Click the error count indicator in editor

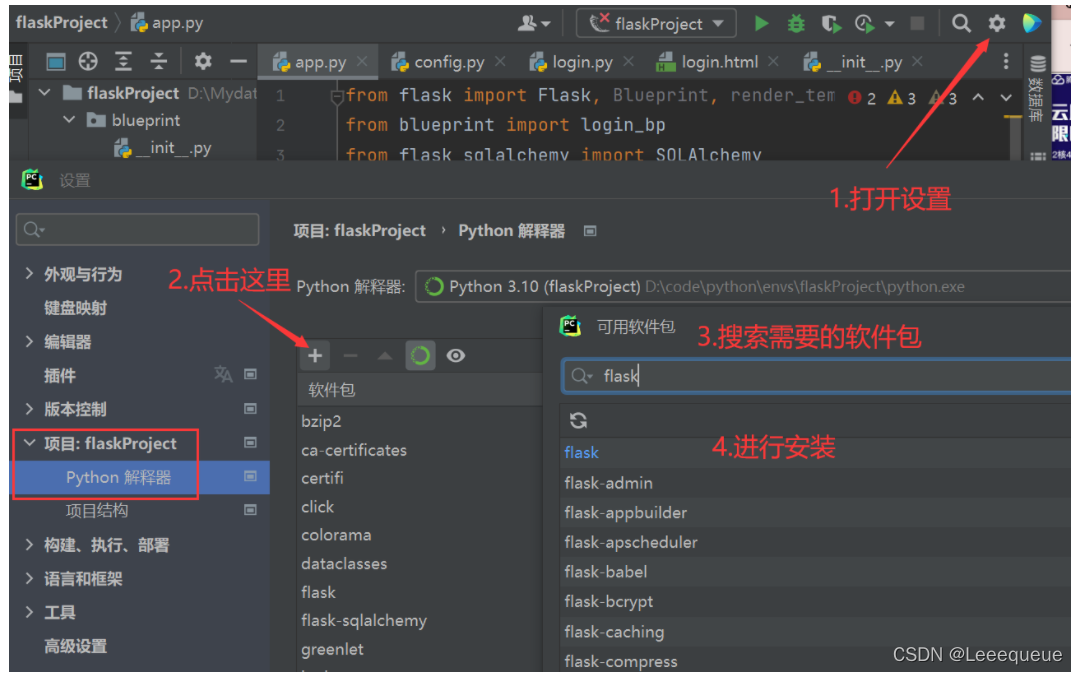(862, 98)
